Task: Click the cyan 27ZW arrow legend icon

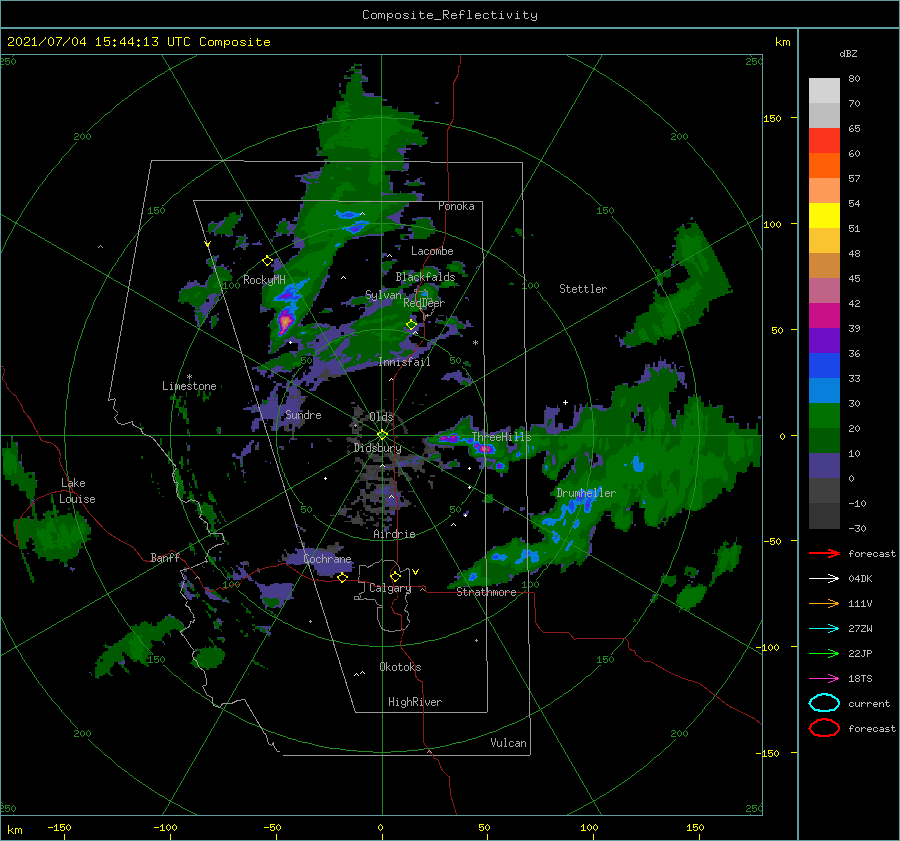Action: [x=824, y=629]
